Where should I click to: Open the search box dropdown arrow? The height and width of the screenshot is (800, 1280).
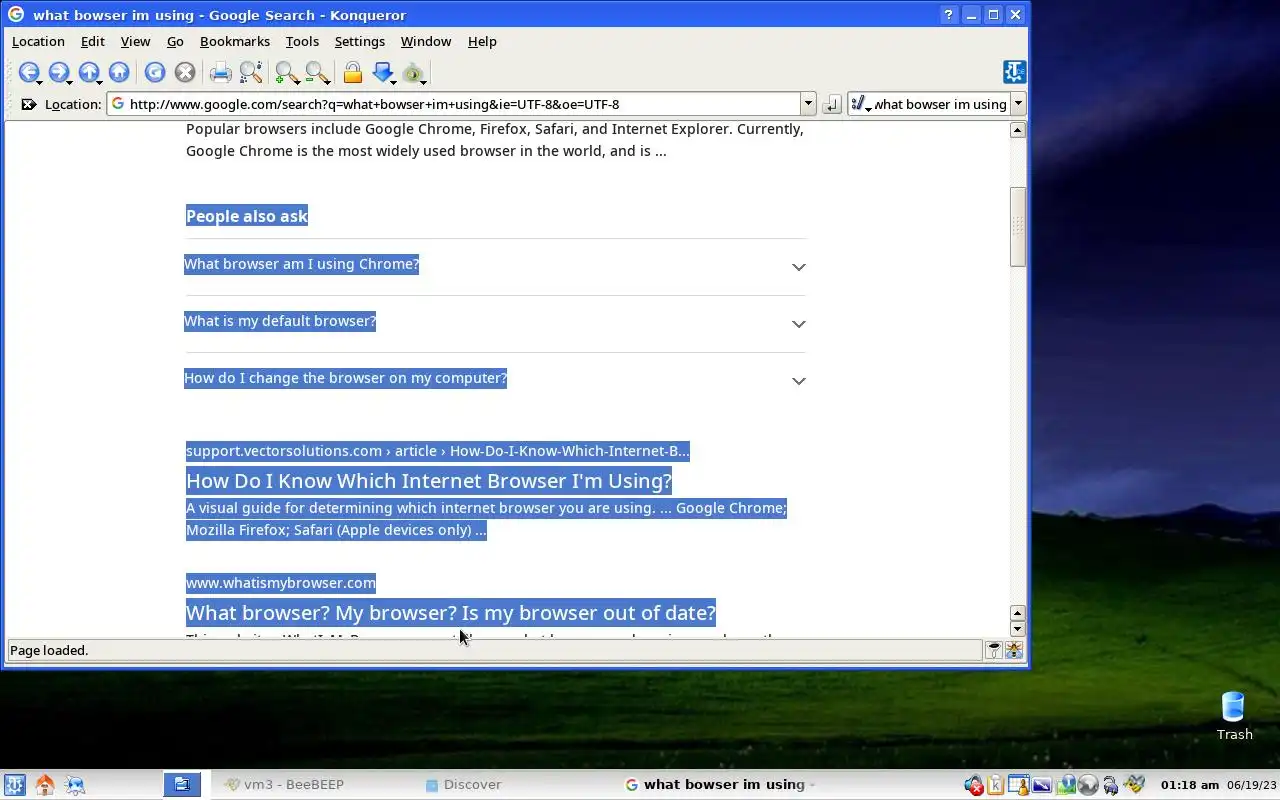[1018, 104]
